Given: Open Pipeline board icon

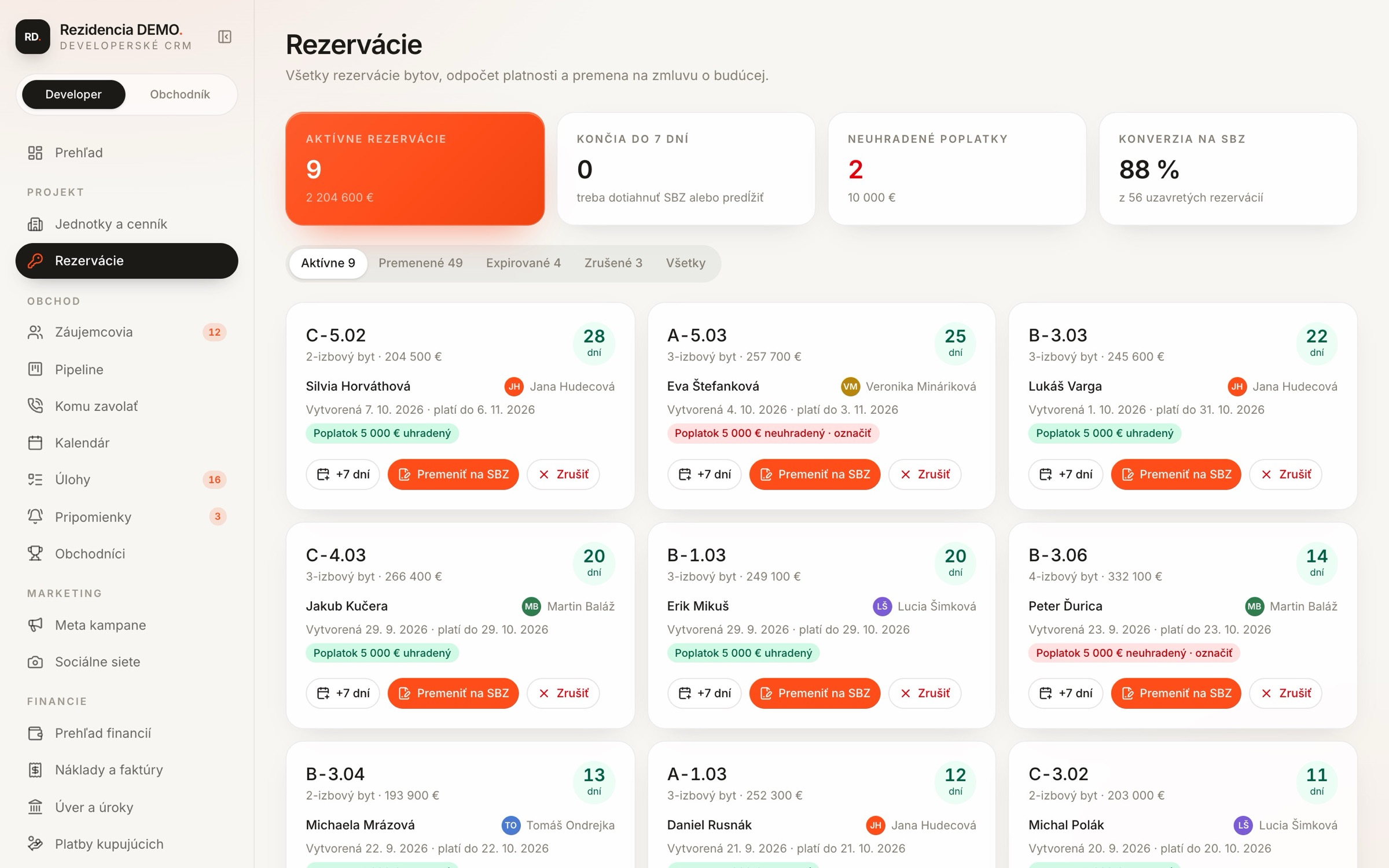Looking at the screenshot, I should (35, 369).
